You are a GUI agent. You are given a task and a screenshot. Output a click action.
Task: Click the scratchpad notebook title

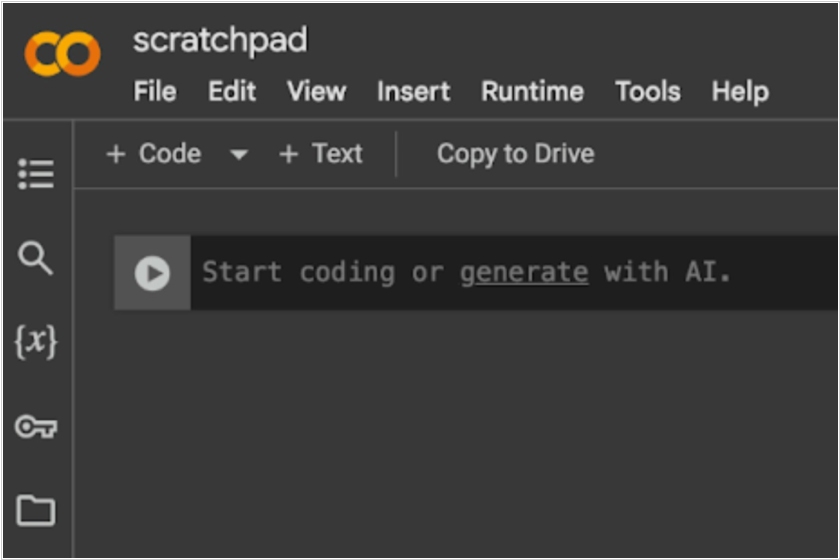tap(220, 41)
